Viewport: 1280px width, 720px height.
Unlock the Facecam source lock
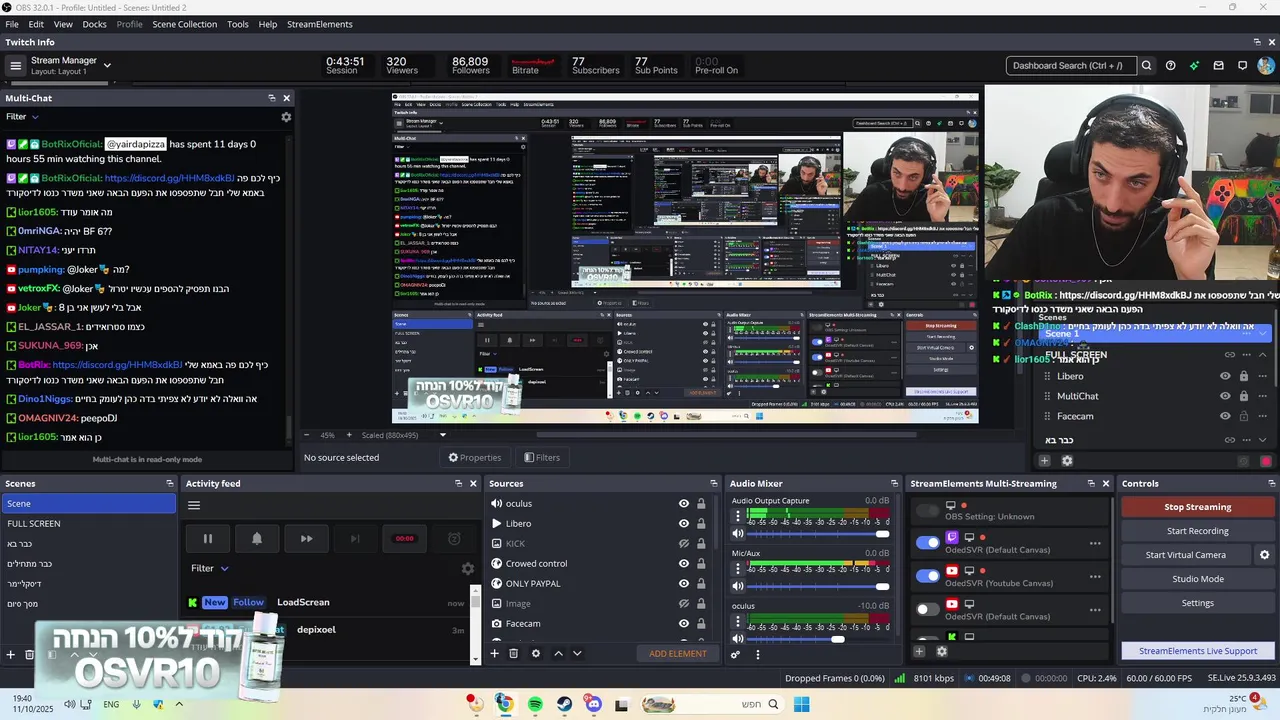coord(701,624)
